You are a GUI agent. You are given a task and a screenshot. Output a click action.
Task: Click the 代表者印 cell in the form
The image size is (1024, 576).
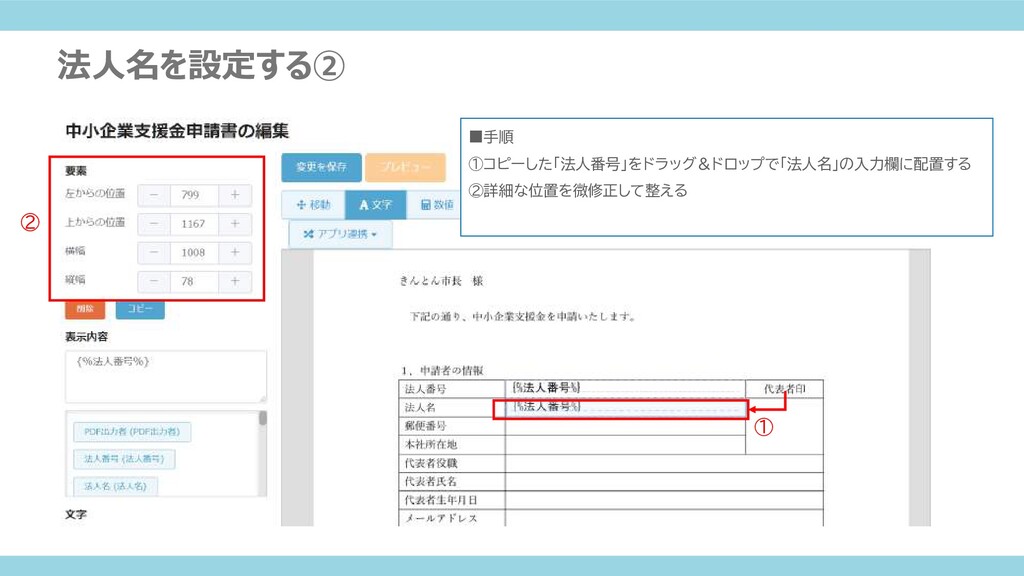click(x=784, y=389)
